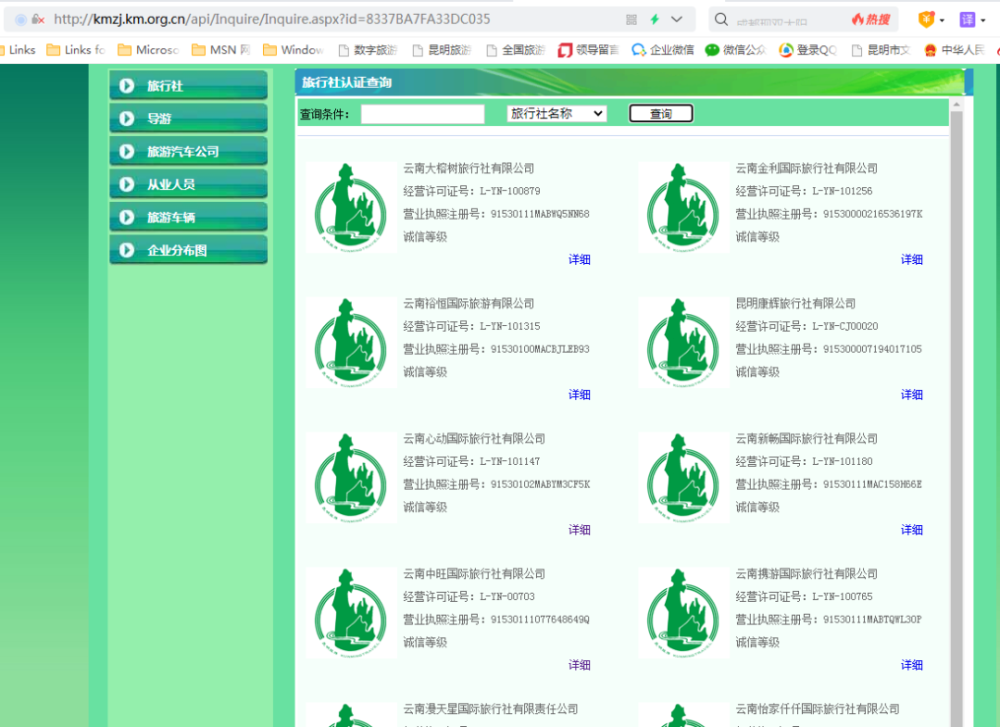Image resolution: width=1000 pixels, height=727 pixels.
Task: Expand the address bar history chevron
Action: 677,19
